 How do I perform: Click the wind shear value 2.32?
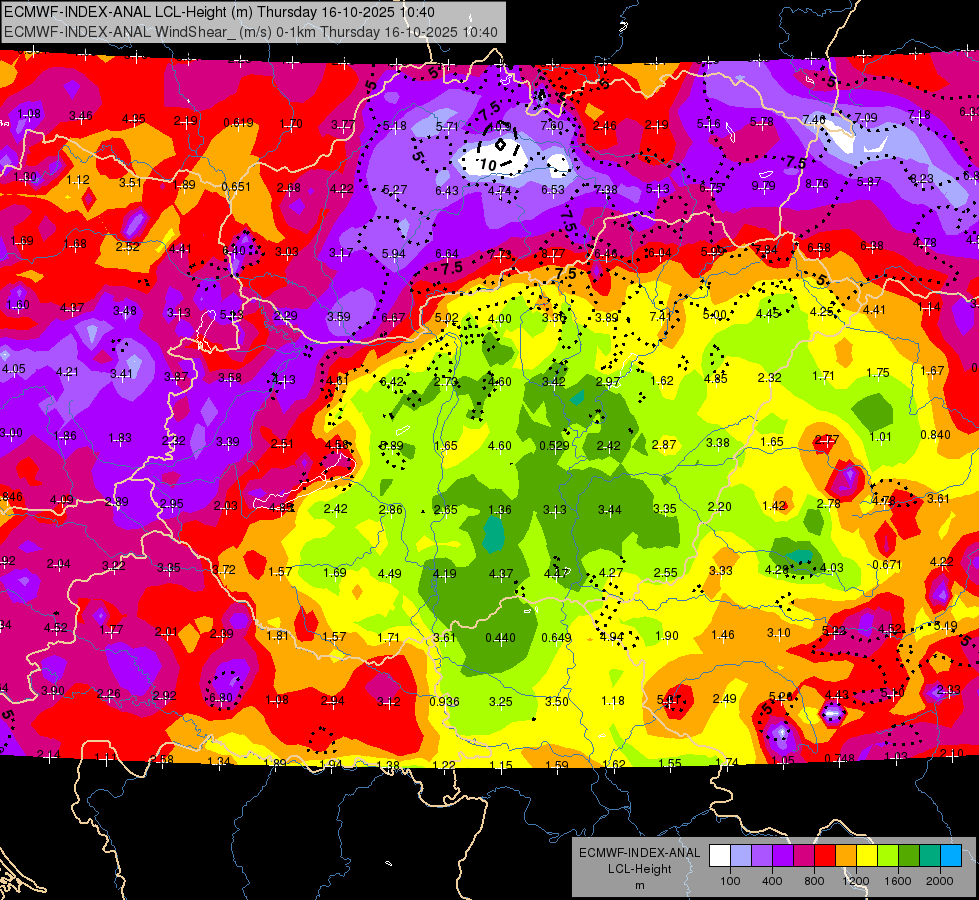(x=770, y=377)
